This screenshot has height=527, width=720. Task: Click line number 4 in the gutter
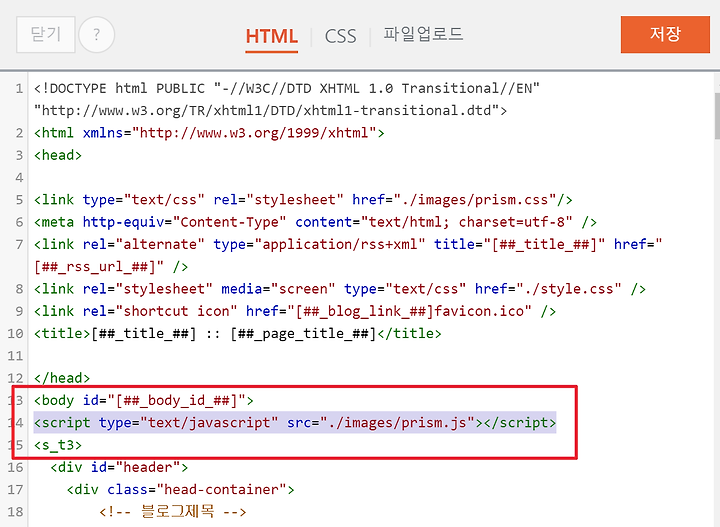[x=19, y=178]
